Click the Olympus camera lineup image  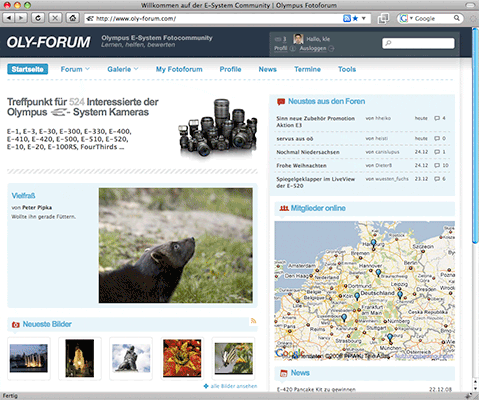click(218, 127)
